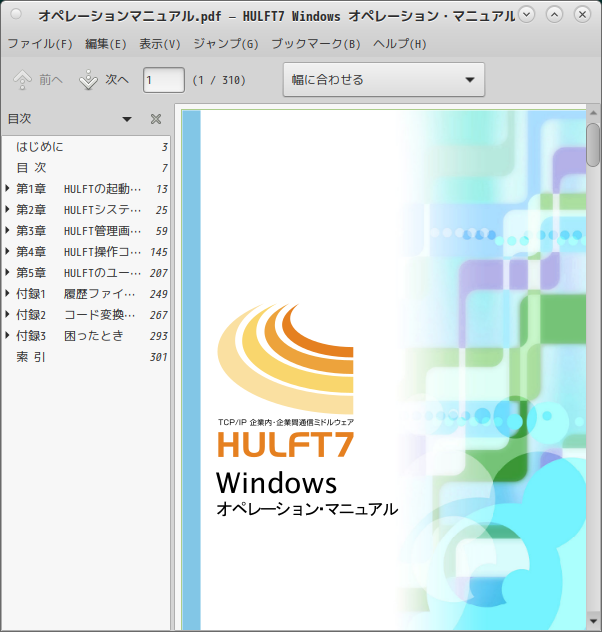Open the 目次 sidebar selector dropdown arrow
This screenshot has width=602, height=632.
pos(127,119)
